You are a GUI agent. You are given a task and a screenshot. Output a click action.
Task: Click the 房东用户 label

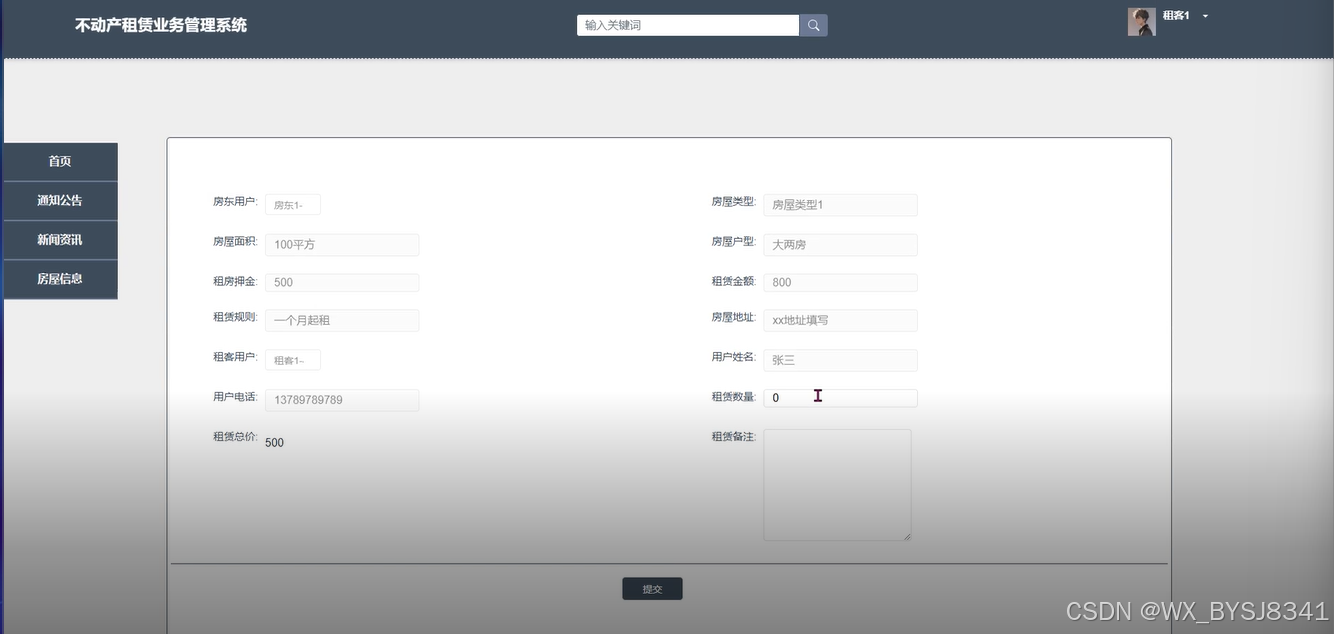pos(235,202)
